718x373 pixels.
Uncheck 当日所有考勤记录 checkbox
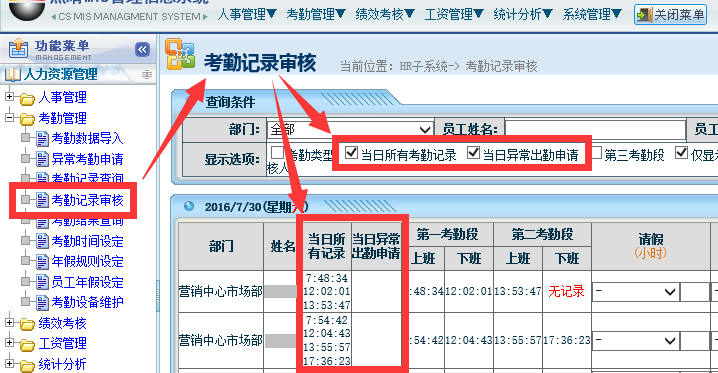[x=351, y=152]
